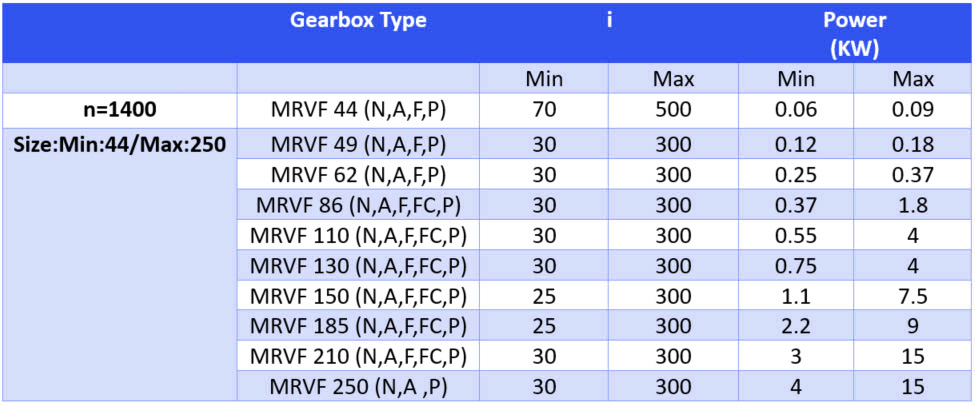Click min power "3" in MRVF 210 row
The width and height of the screenshot is (975, 406).
click(x=795, y=357)
